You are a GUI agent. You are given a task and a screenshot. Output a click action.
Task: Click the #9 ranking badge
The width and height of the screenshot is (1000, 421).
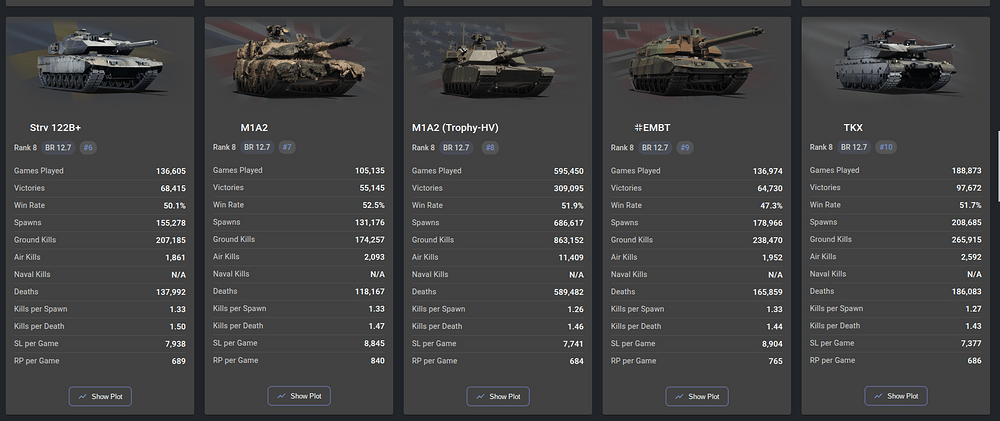pyautogui.click(x=685, y=148)
